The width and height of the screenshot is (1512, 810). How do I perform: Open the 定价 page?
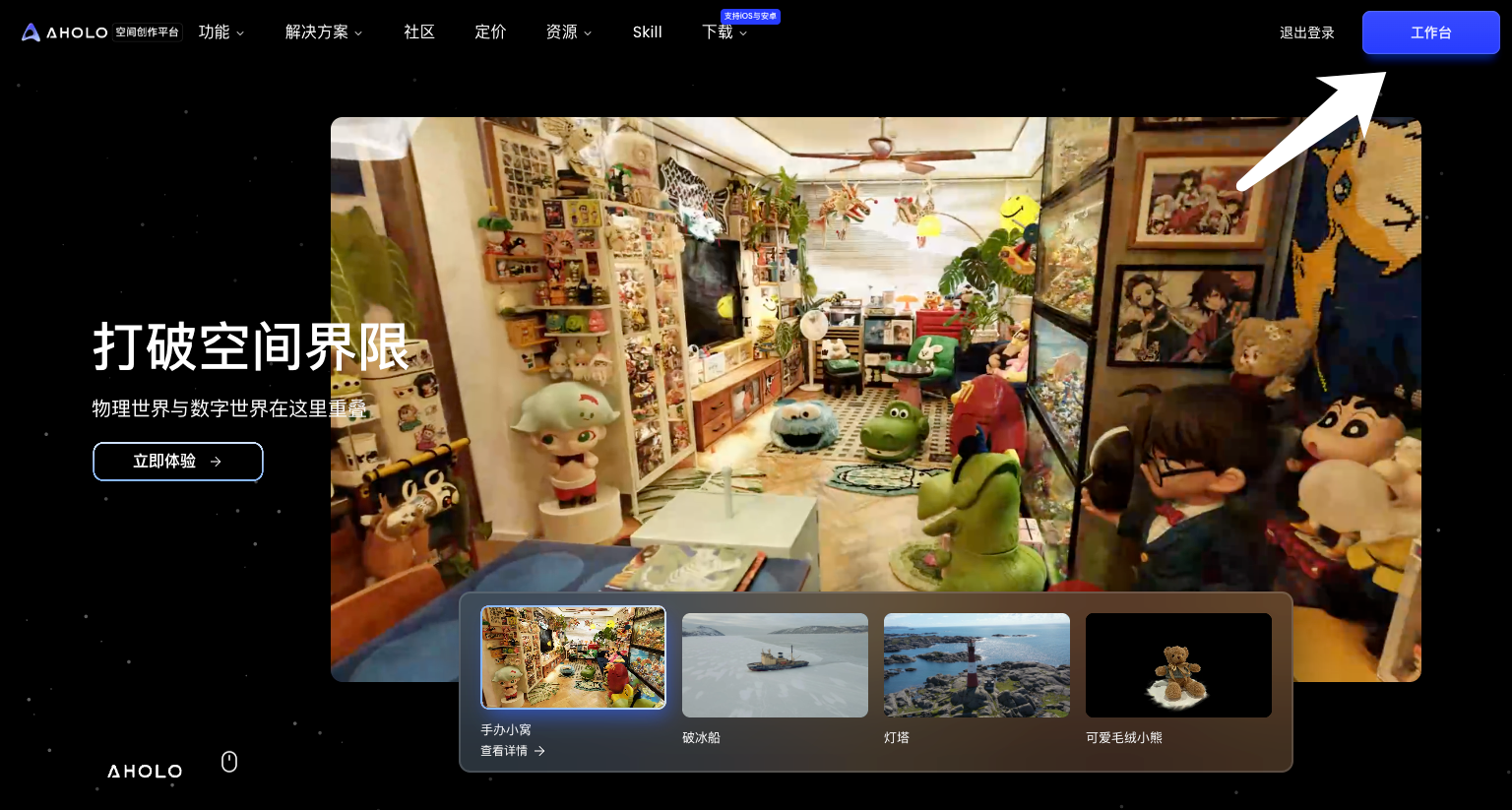pyautogui.click(x=490, y=32)
